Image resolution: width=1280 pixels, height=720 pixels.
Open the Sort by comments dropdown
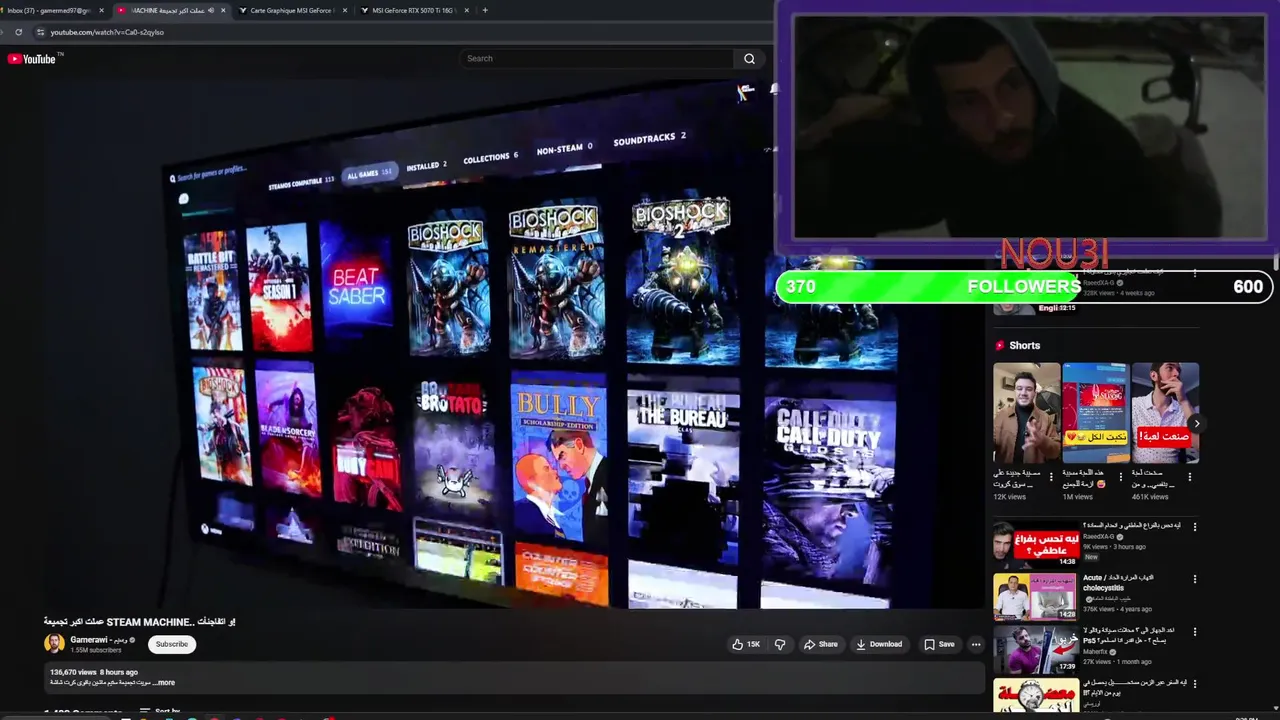[159, 712]
